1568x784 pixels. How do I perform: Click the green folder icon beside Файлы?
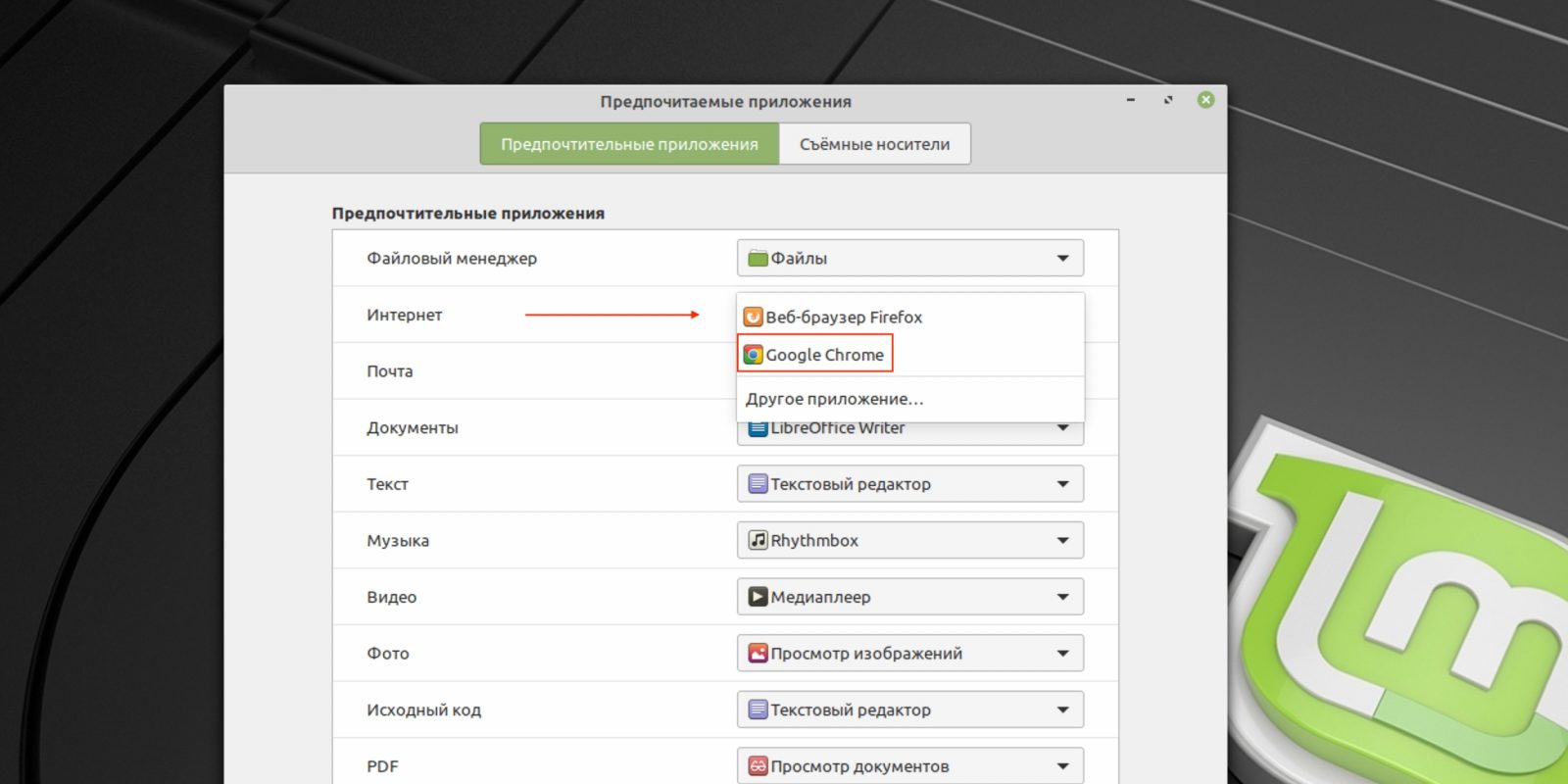coord(758,258)
